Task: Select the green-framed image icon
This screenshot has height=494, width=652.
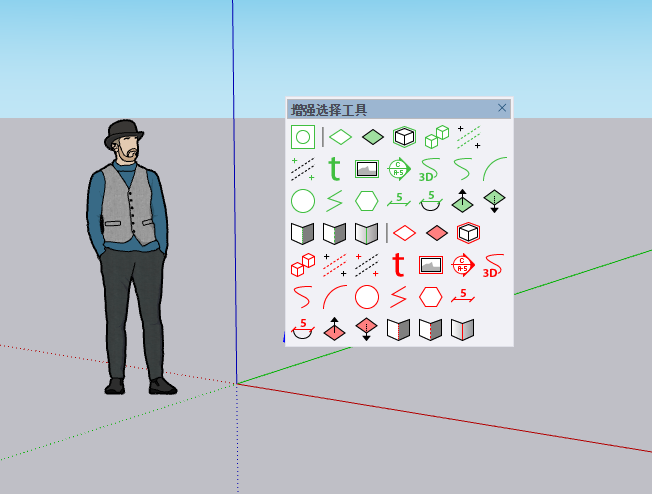Action: (367, 169)
